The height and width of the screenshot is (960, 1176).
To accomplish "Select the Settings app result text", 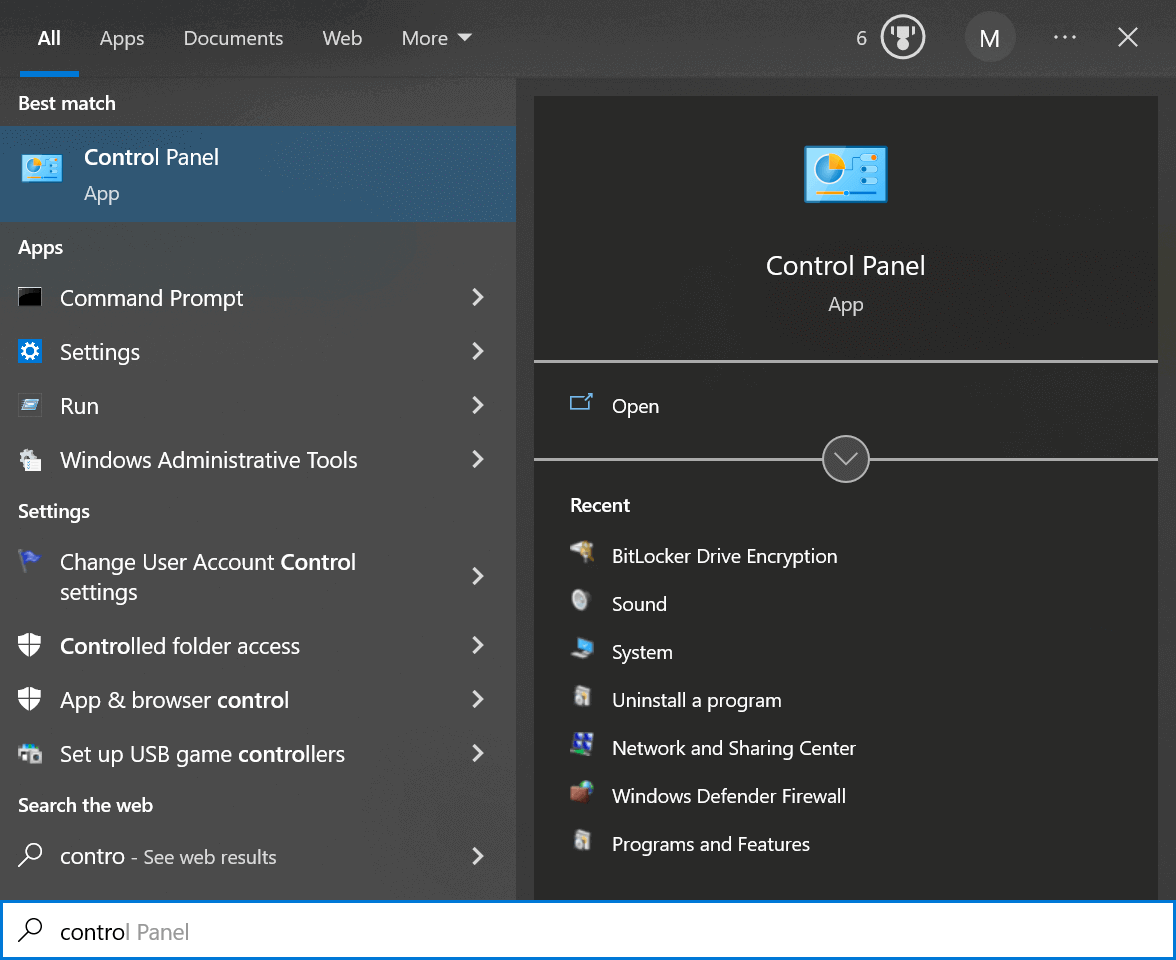I will click(100, 352).
